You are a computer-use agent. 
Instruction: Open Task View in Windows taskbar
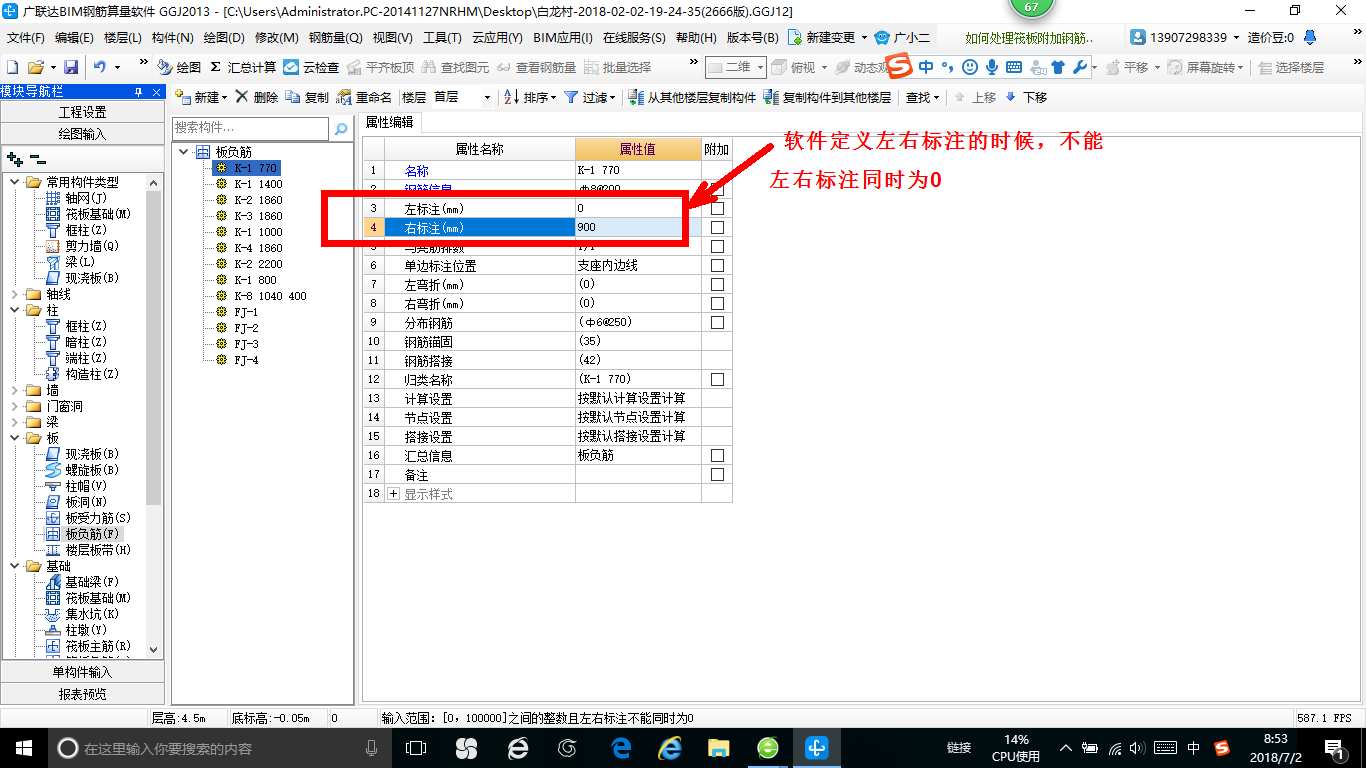pyautogui.click(x=416, y=748)
